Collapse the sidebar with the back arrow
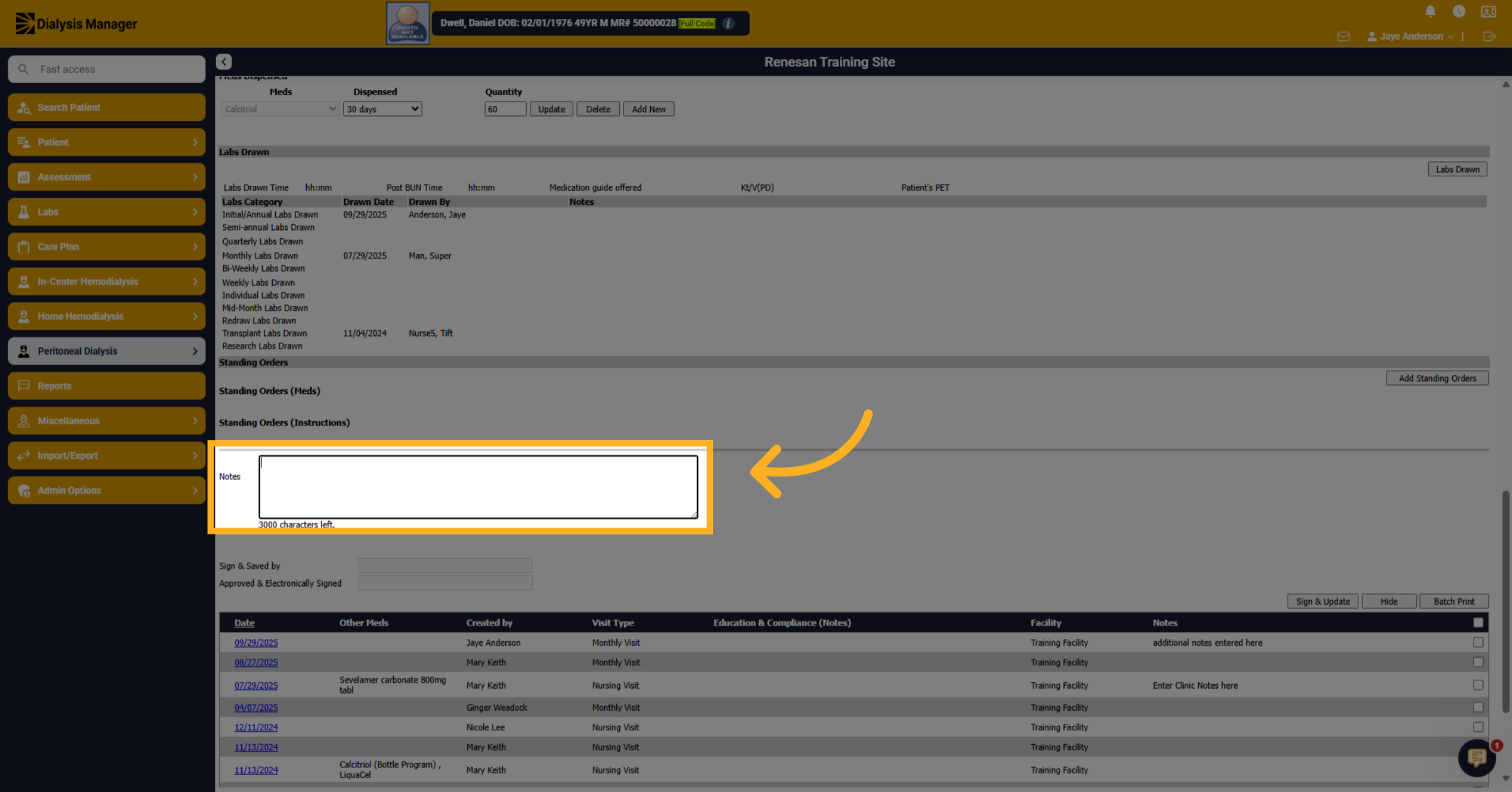Viewport: 1512px width, 792px height. [224, 62]
